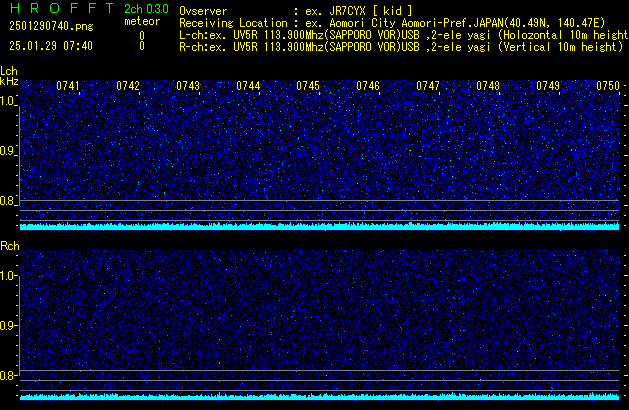This screenshot has width=629, height=410.
Task: Click the Lch 1.0 kHz axis label
Action: 7,101
